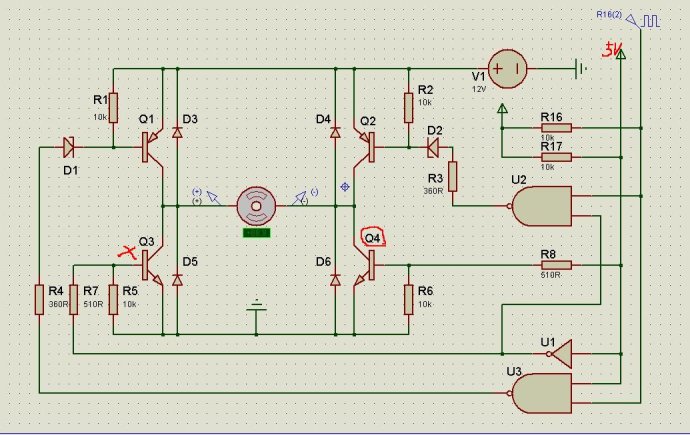Select the D3 flyback diode

click(x=177, y=132)
